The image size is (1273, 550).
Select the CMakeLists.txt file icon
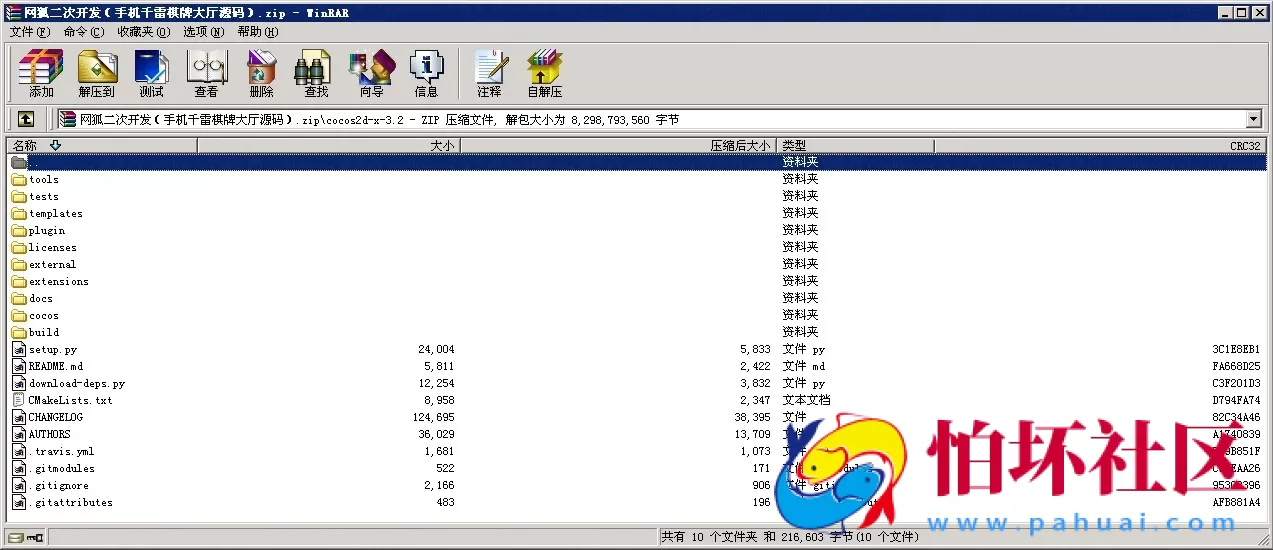coord(19,400)
